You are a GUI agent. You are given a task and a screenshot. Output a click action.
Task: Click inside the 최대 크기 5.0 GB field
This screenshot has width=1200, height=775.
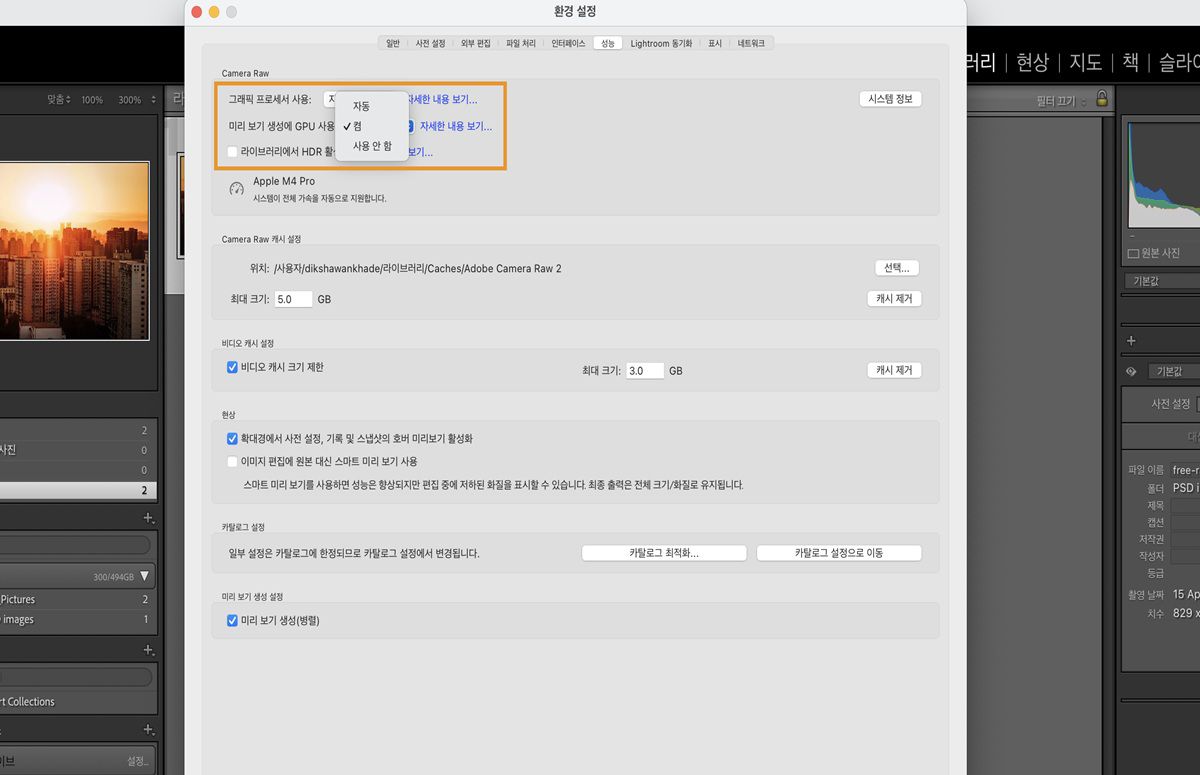(x=292, y=298)
